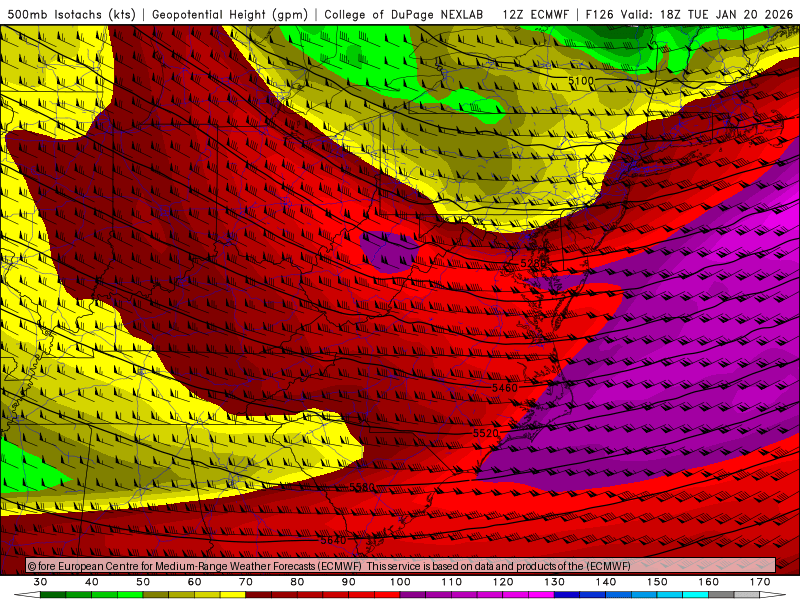Click the 5640 height contour label
This screenshot has height=600, width=800.
tap(333, 540)
